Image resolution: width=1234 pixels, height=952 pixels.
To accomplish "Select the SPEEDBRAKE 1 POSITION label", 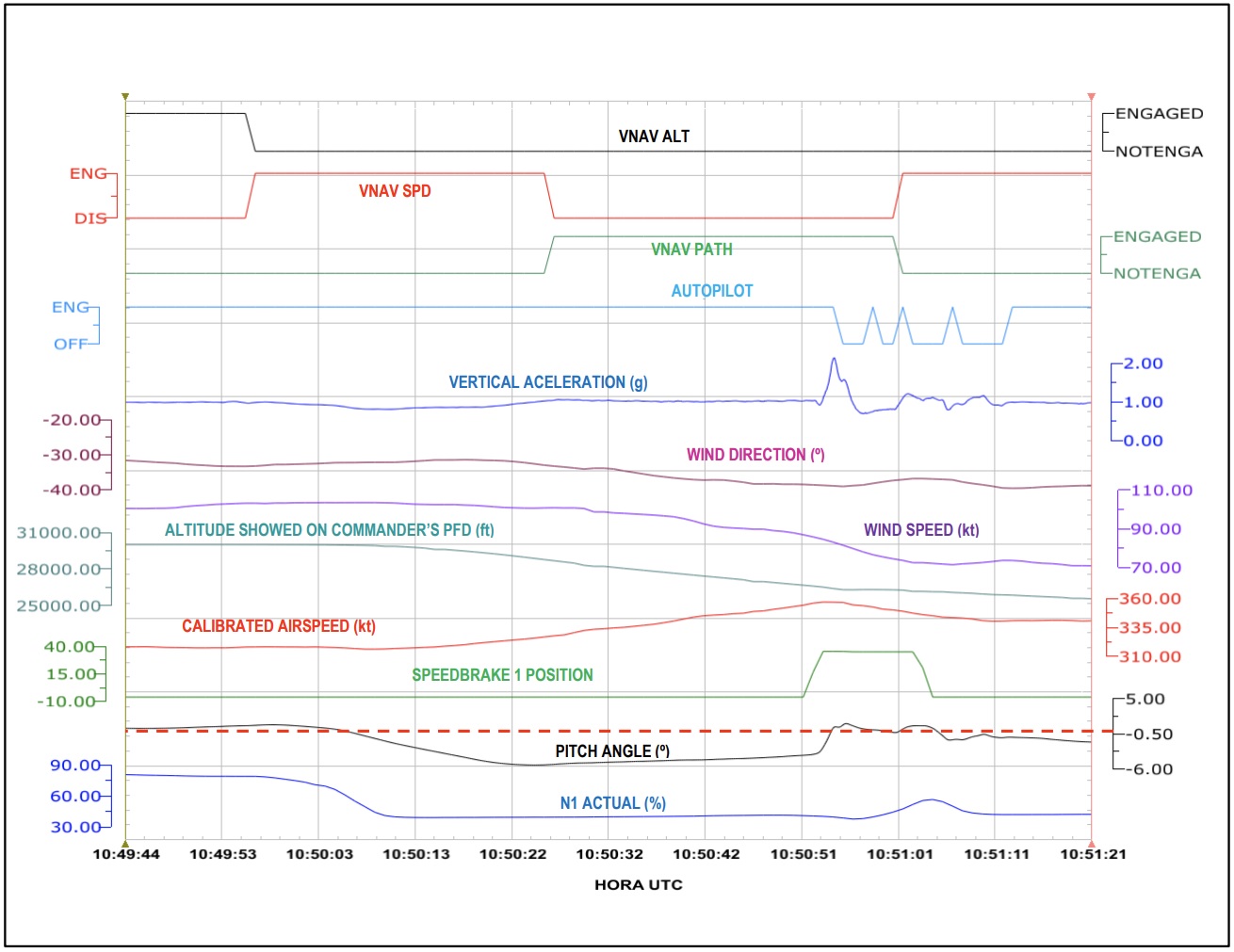I will coord(502,675).
